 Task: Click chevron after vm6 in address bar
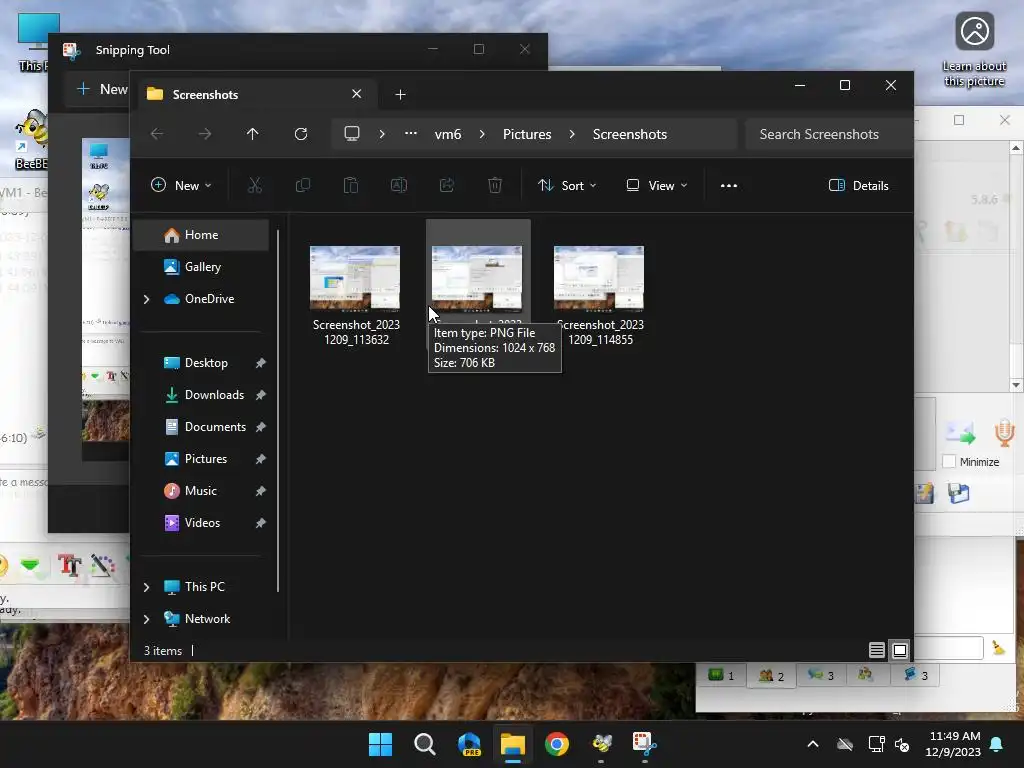482,134
